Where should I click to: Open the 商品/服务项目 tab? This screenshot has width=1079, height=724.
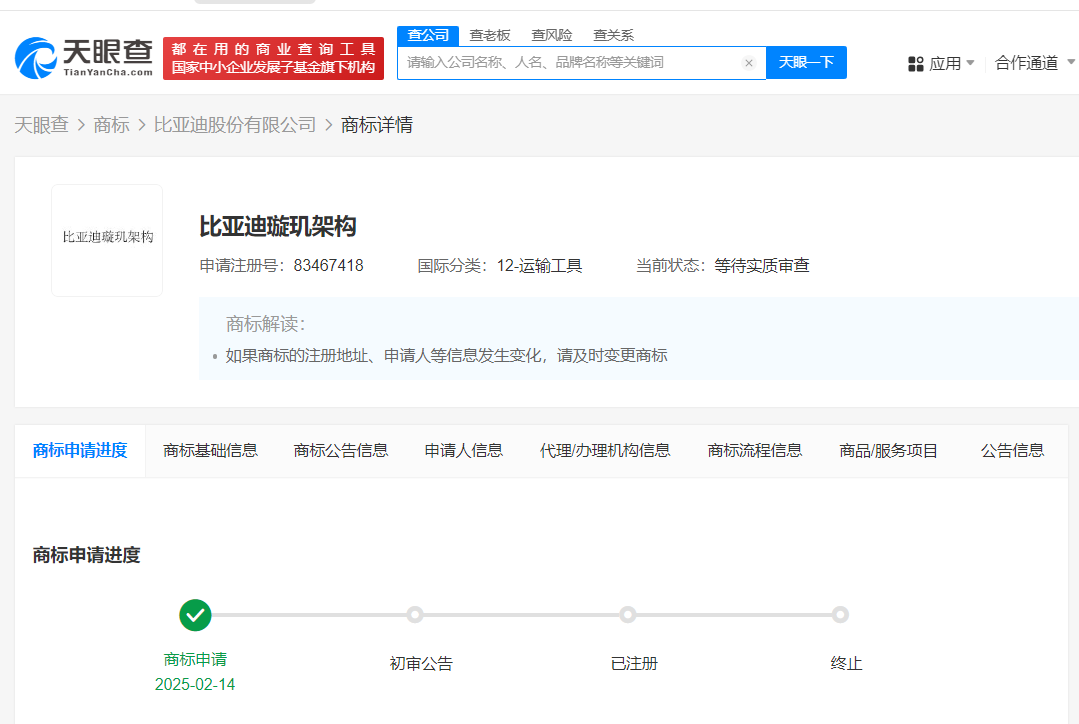[x=888, y=450]
